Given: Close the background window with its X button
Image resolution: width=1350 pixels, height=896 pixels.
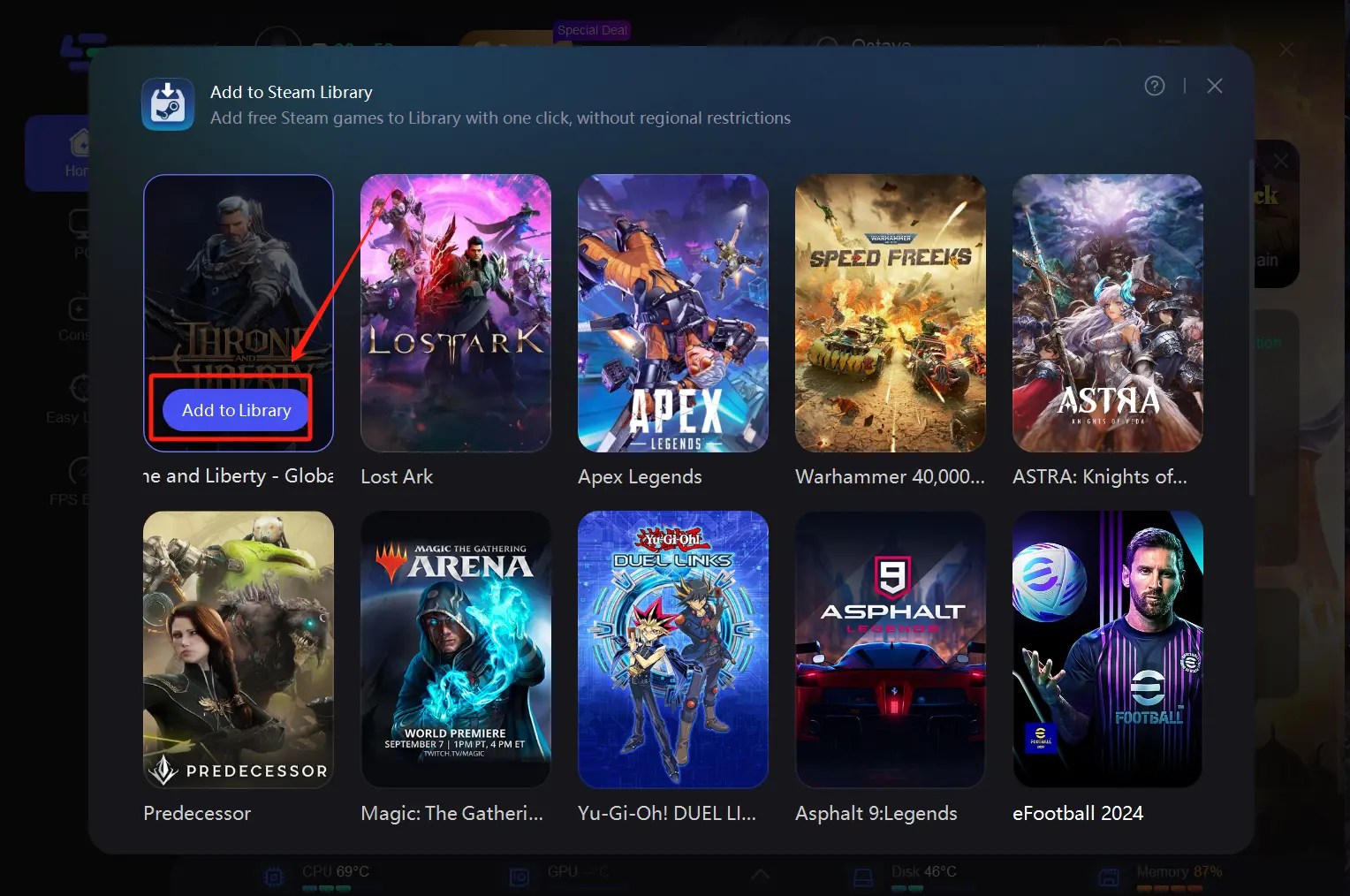Looking at the screenshot, I should [1286, 49].
